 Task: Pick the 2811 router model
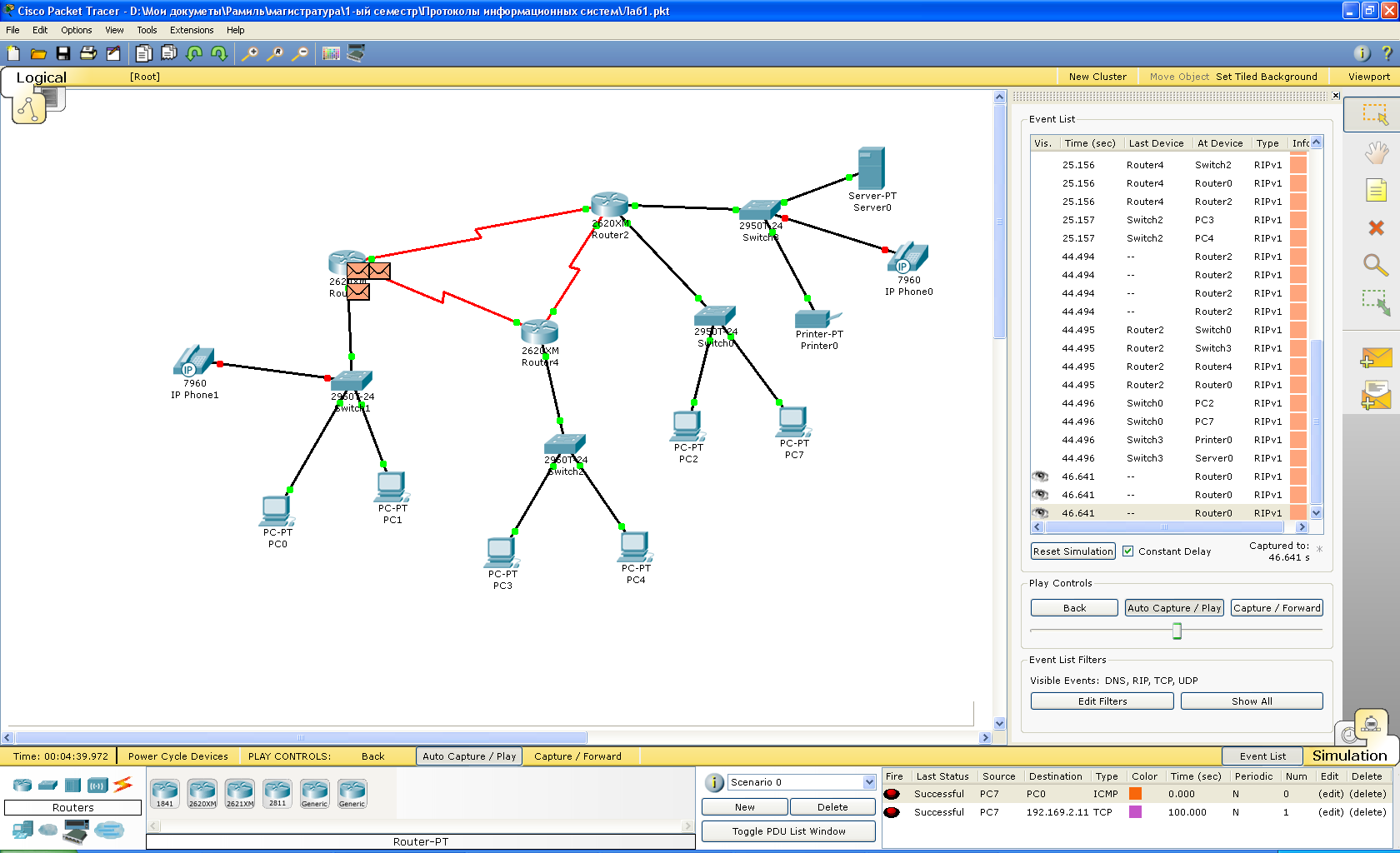click(x=277, y=793)
